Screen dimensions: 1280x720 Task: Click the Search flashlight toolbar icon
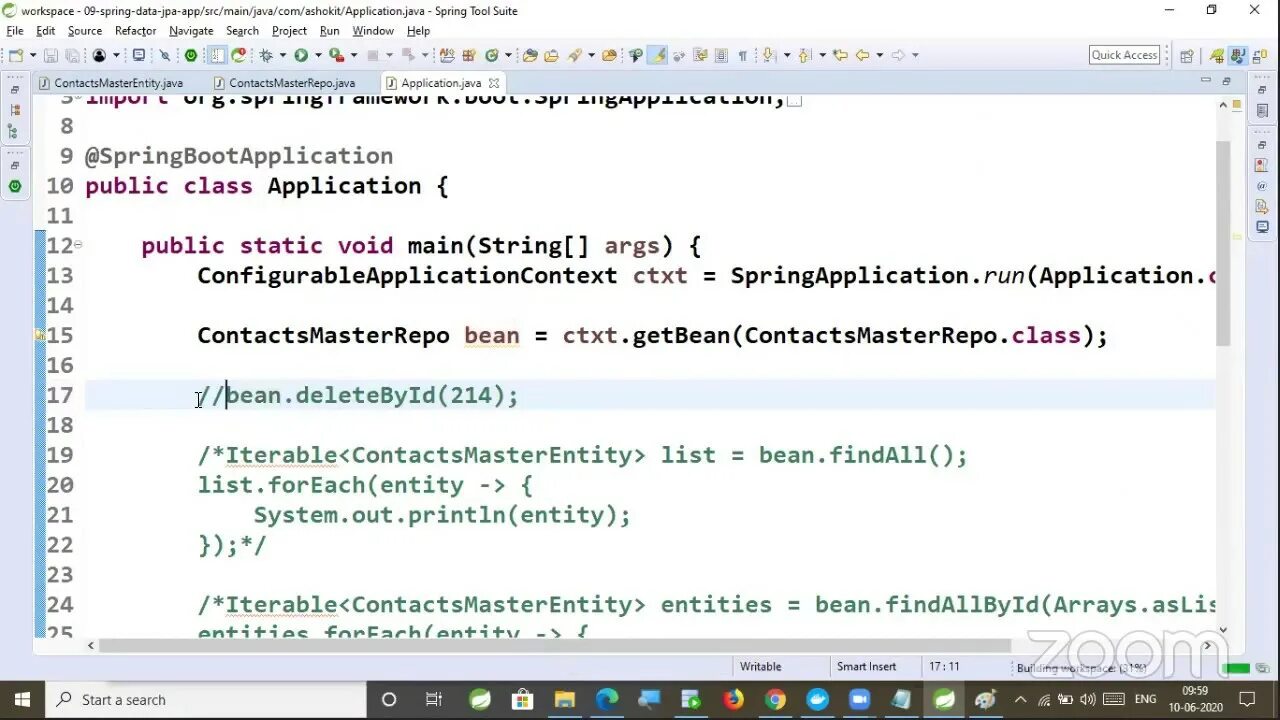click(575, 55)
